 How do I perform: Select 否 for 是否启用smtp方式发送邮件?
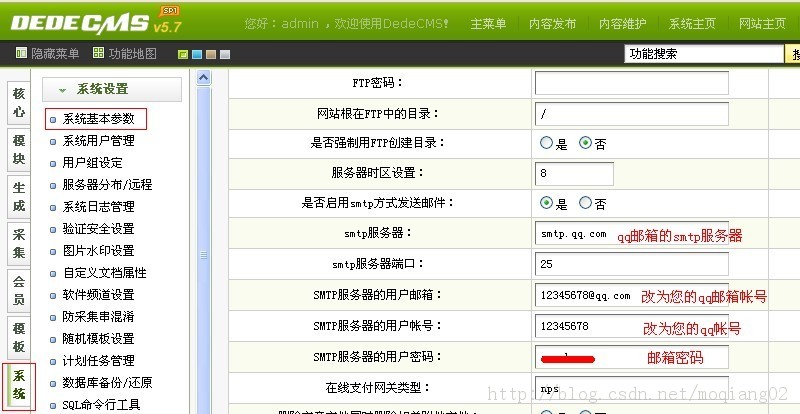pos(586,203)
